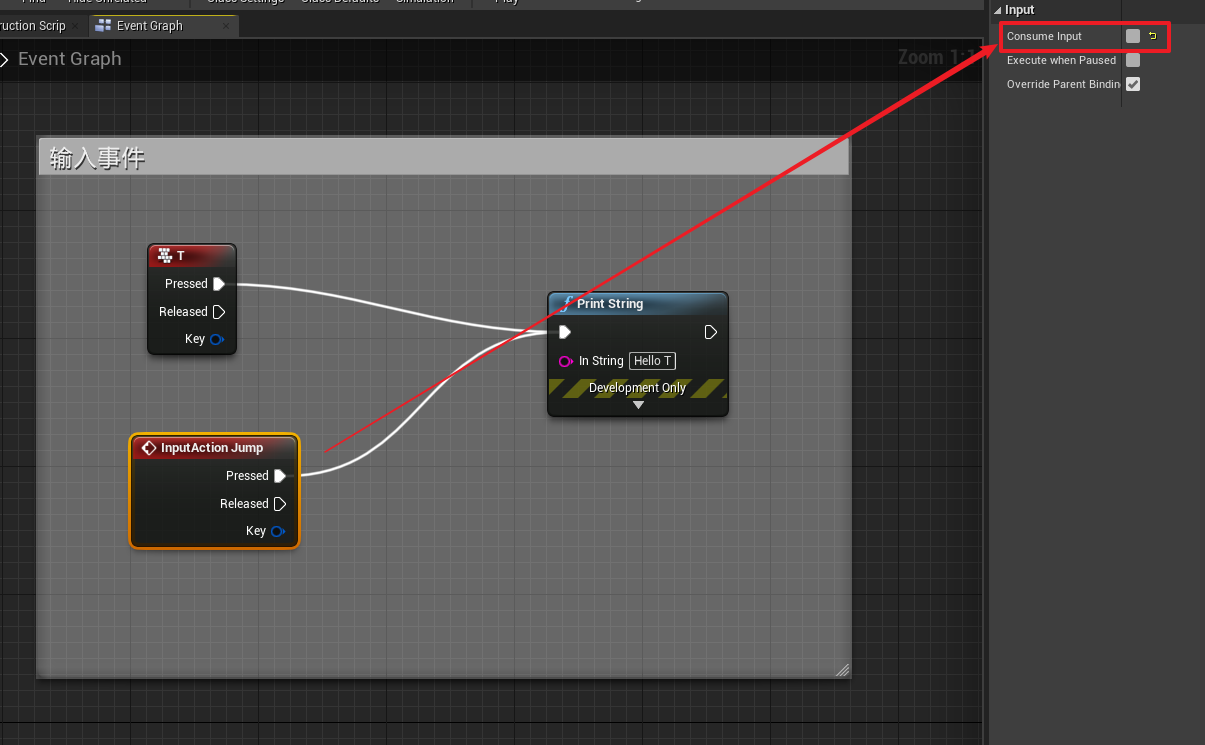The width and height of the screenshot is (1205, 745).
Task: Click the Consume Input property label
Action: 1044,36
